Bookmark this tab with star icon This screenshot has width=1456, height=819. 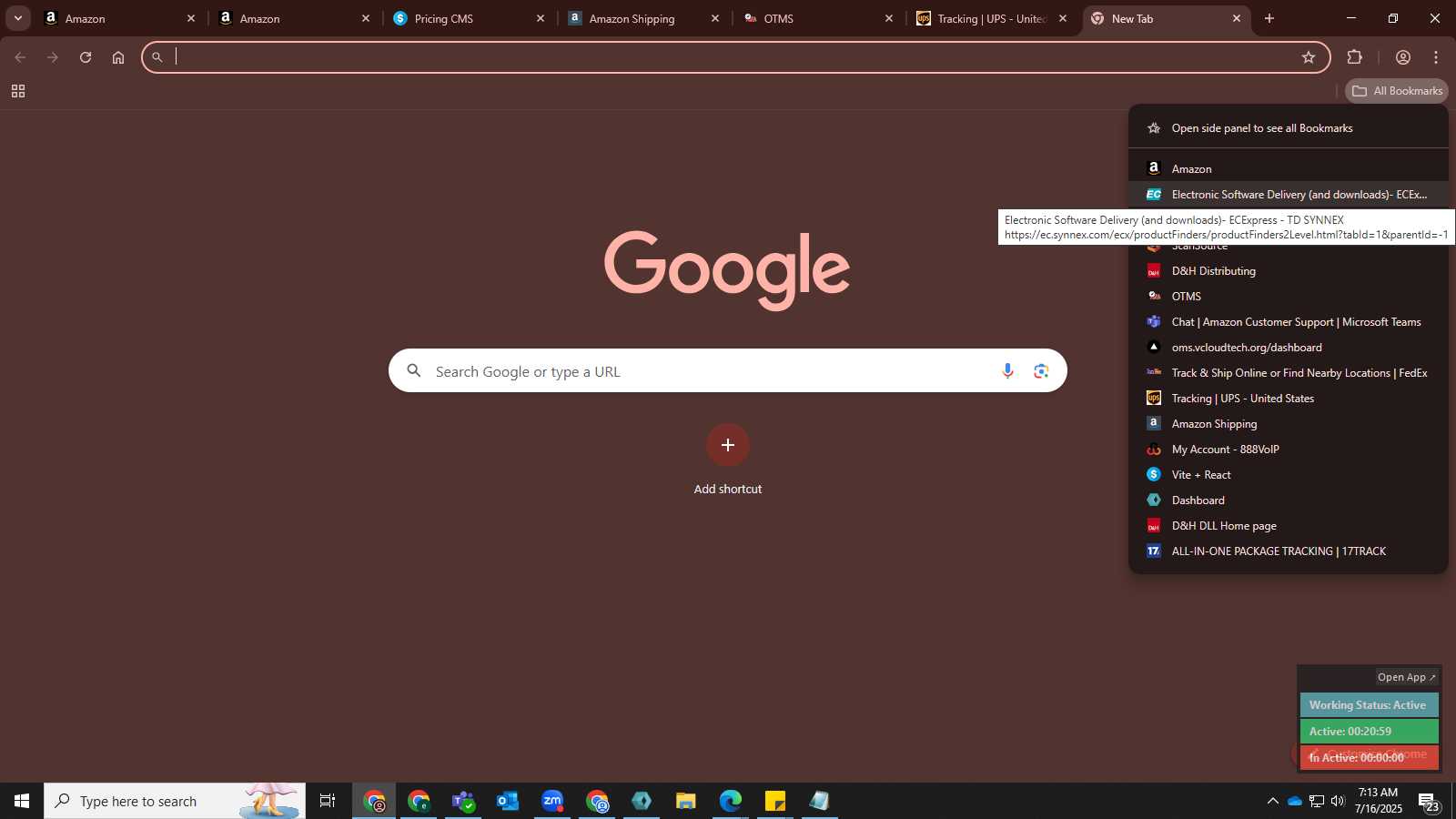(x=1309, y=57)
